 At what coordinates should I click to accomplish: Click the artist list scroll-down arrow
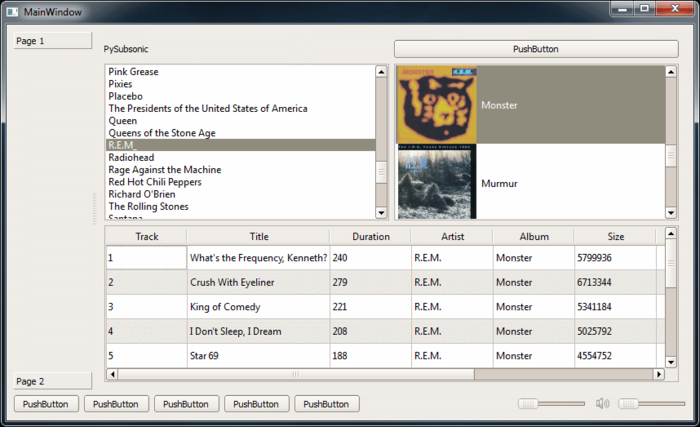click(x=381, y=213)
